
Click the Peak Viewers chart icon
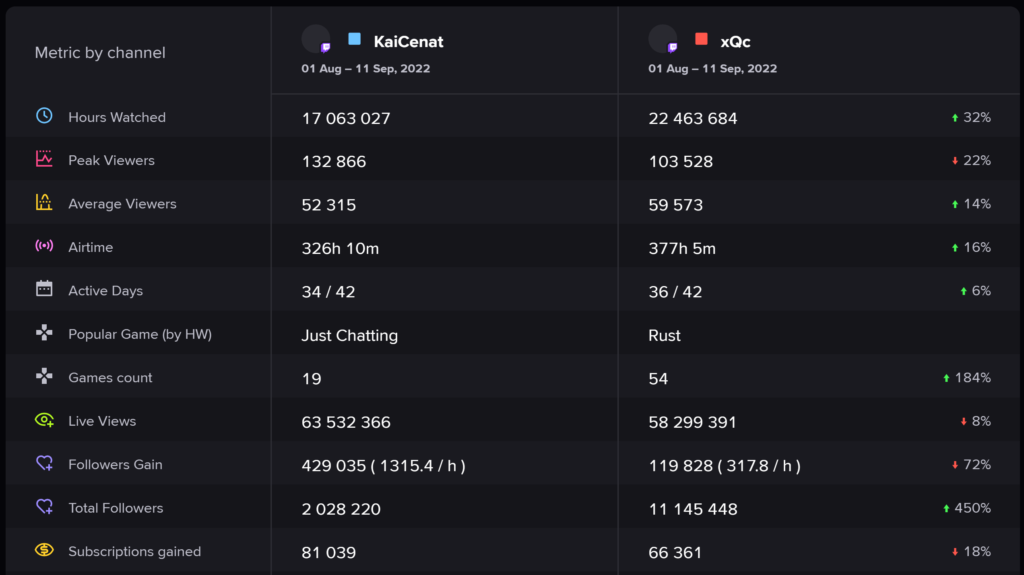click(44, 159)
